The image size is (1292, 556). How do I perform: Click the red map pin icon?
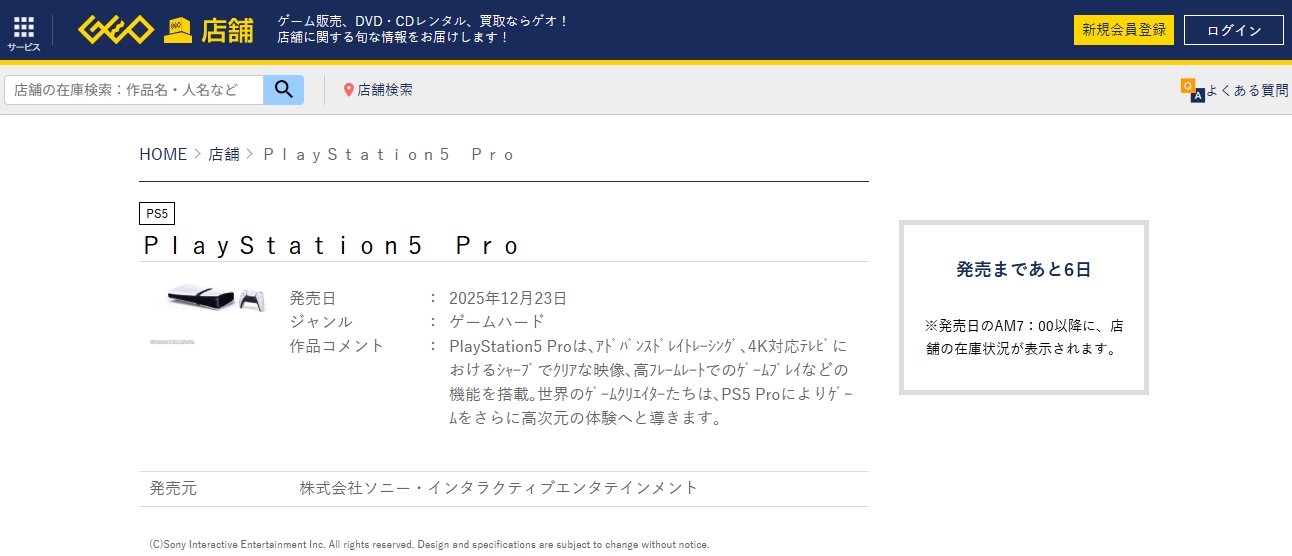pos(349,90)
